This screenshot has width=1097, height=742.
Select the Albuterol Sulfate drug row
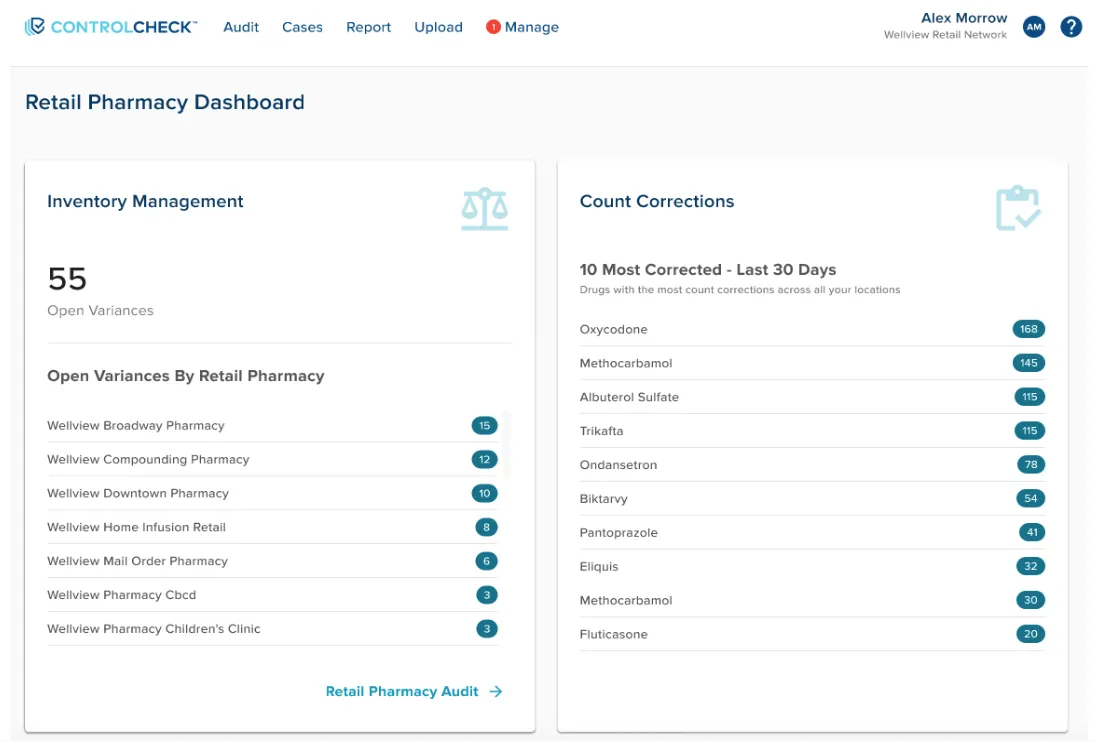(x=812, y=397)
